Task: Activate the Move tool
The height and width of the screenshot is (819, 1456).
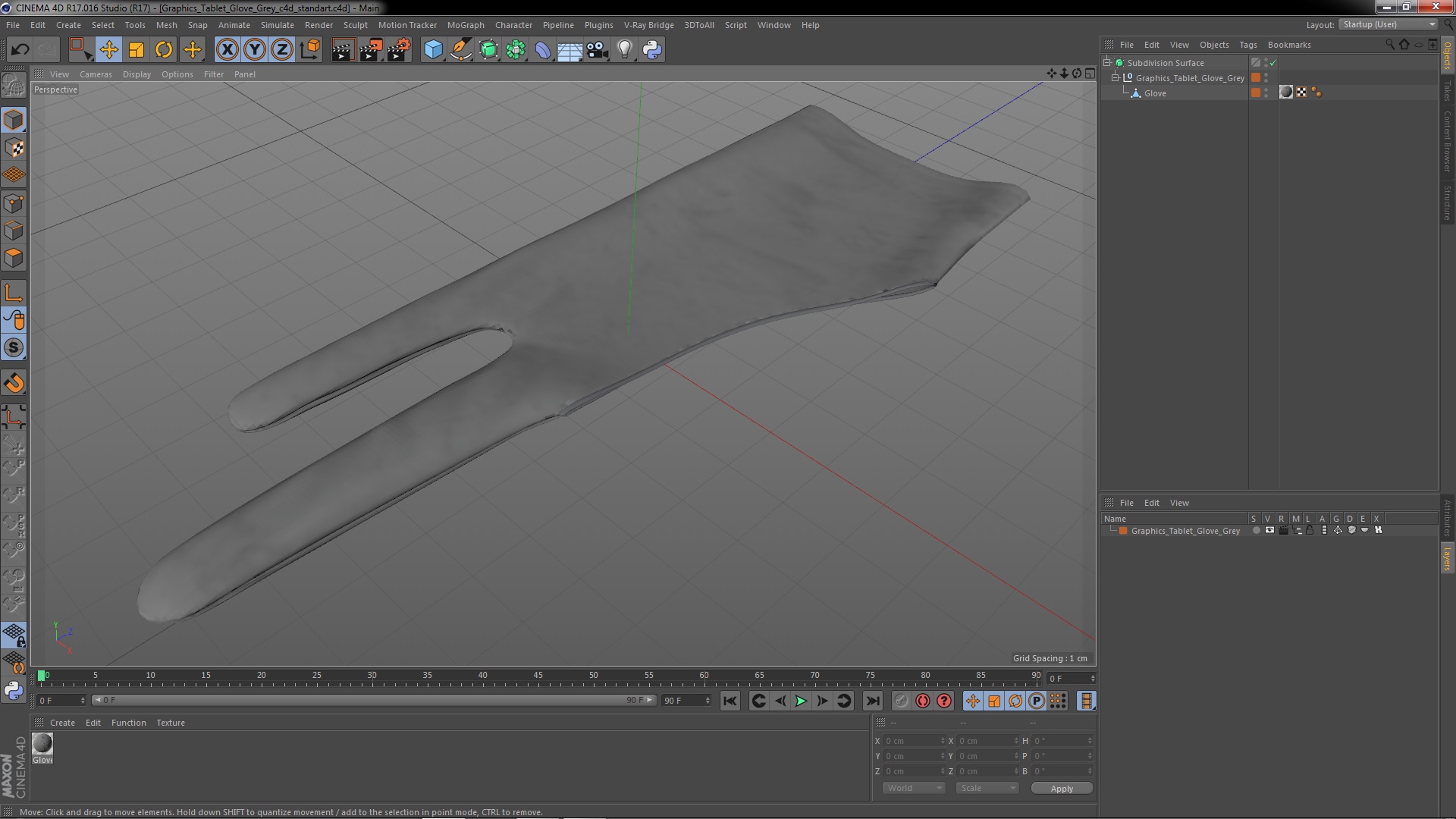Action: (108, 50)
